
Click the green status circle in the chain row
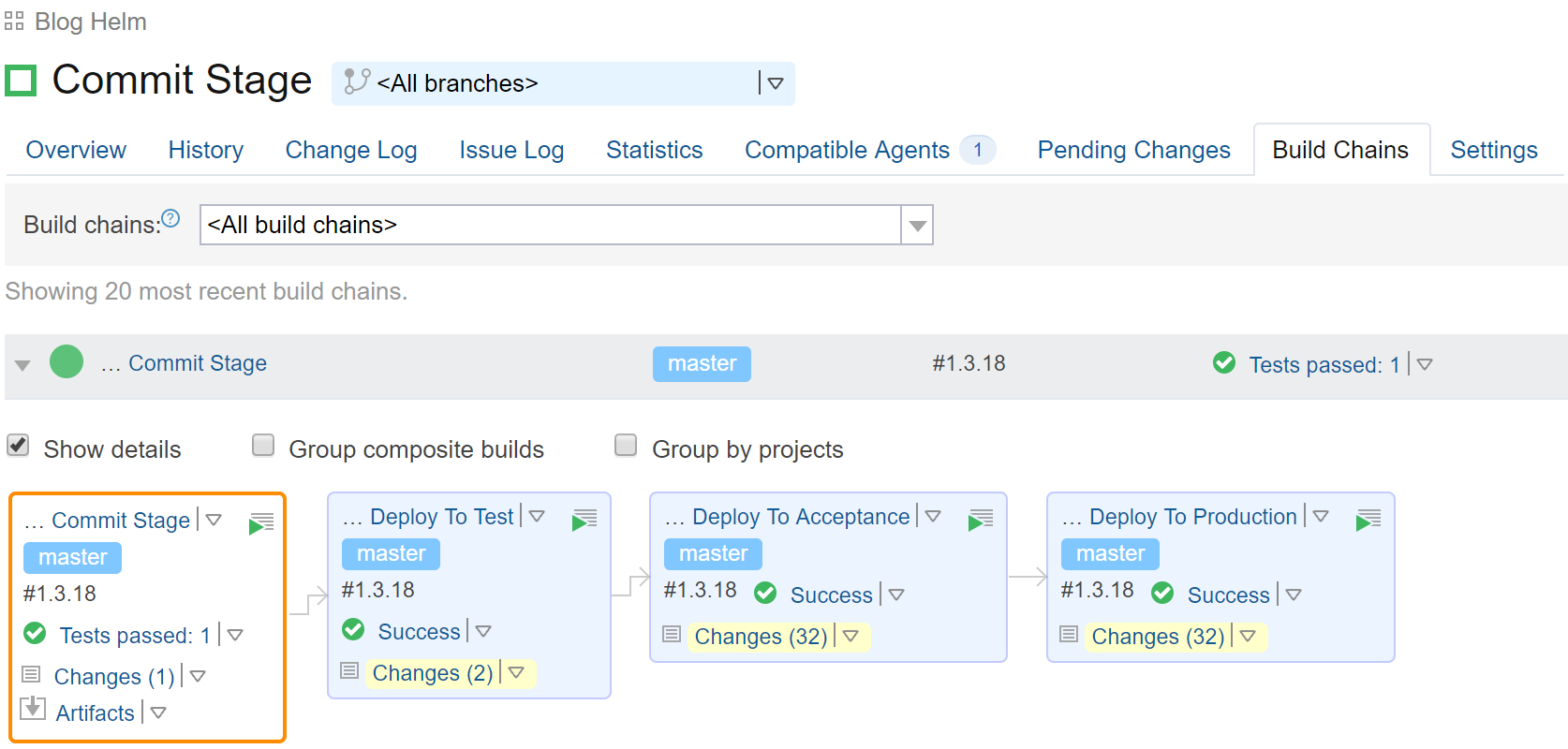[x=67, y=361]
